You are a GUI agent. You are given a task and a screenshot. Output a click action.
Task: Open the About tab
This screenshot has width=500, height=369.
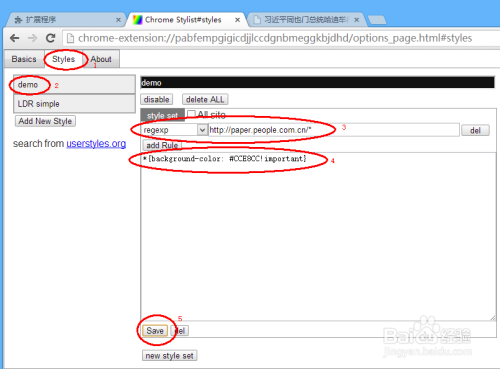tap(101, 59)
